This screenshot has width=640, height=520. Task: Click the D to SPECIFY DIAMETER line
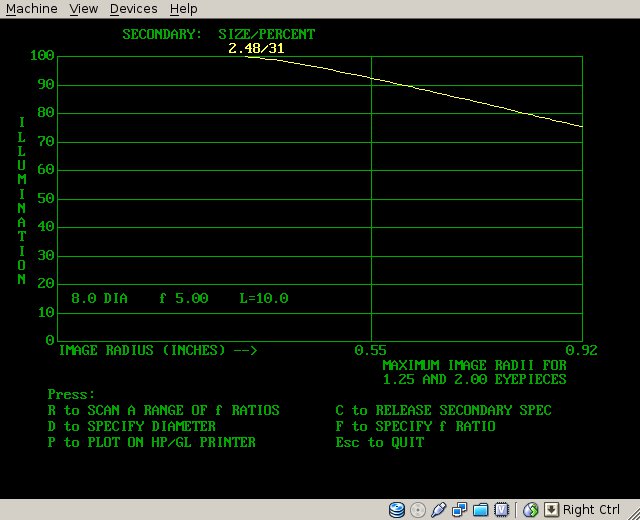[x=131, y=426]
